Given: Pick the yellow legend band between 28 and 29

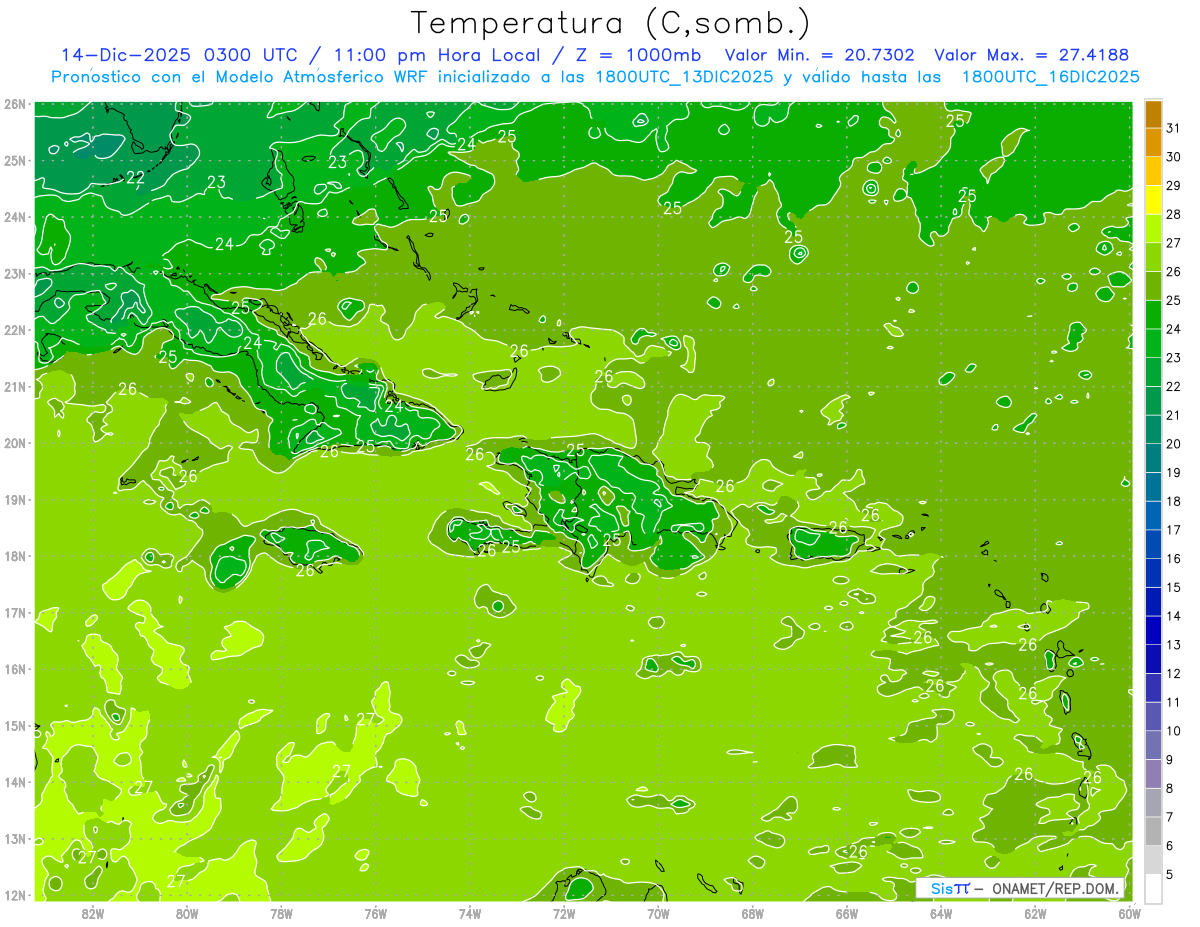Looking at the screenshot, I should (1153, 200).
